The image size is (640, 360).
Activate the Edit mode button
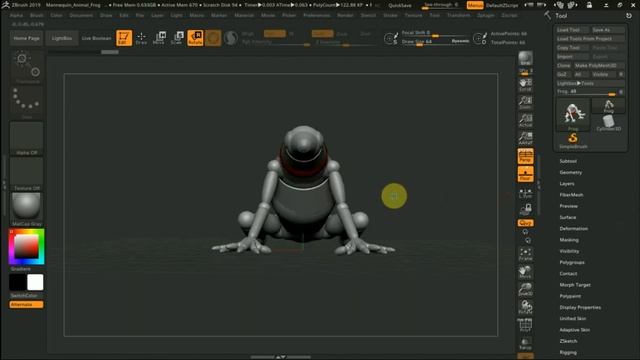point(124,38)
